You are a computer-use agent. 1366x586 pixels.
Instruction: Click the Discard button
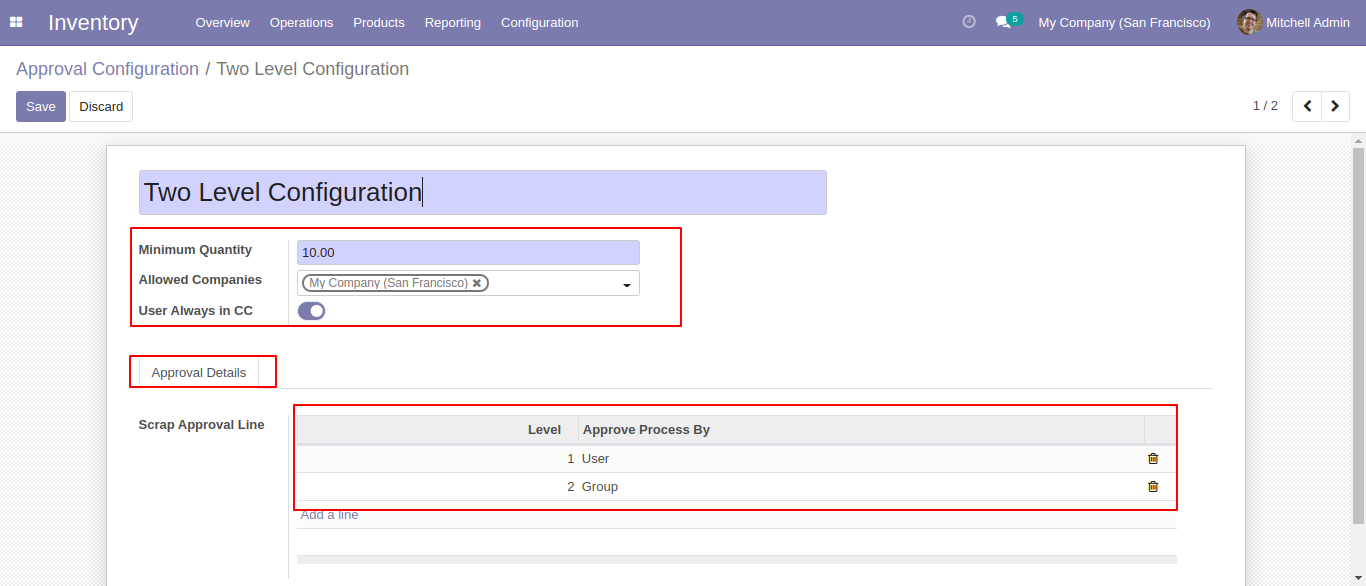tap(101, 107)
